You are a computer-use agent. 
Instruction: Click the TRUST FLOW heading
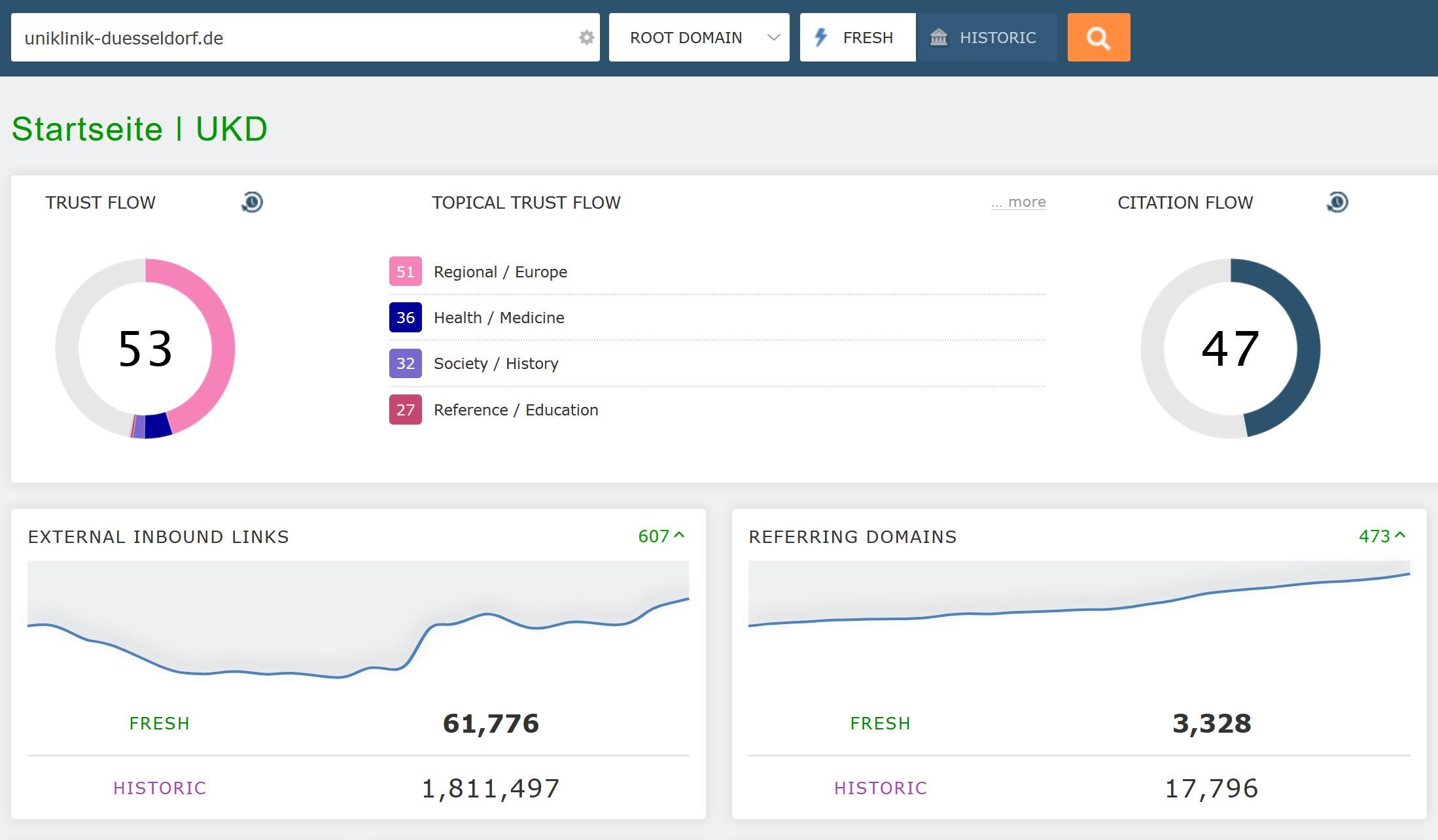point(100,203)
